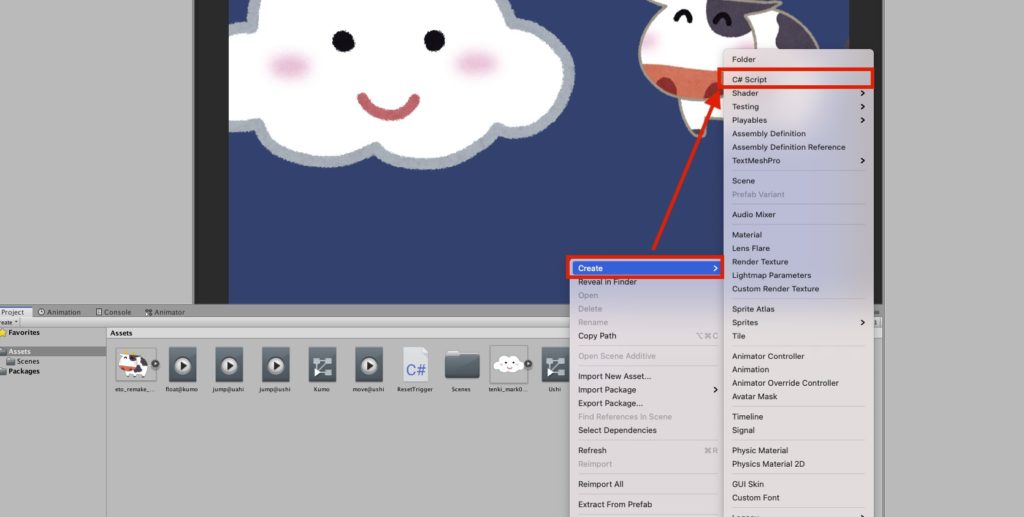This screenshot has width=1024, height=517.
Task: Click the Assets breadcrumb label
Action: (x=121, y=333)
